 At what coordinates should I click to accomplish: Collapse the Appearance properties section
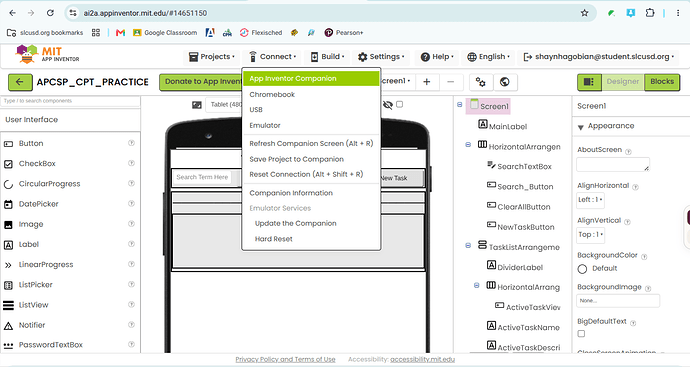point(580,128)
